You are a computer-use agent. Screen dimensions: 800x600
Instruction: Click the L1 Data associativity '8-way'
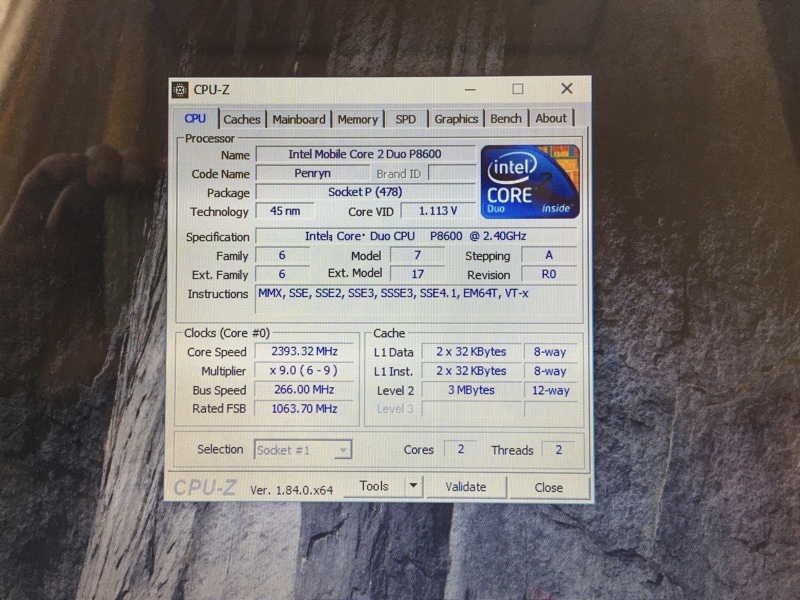point(550,352)
